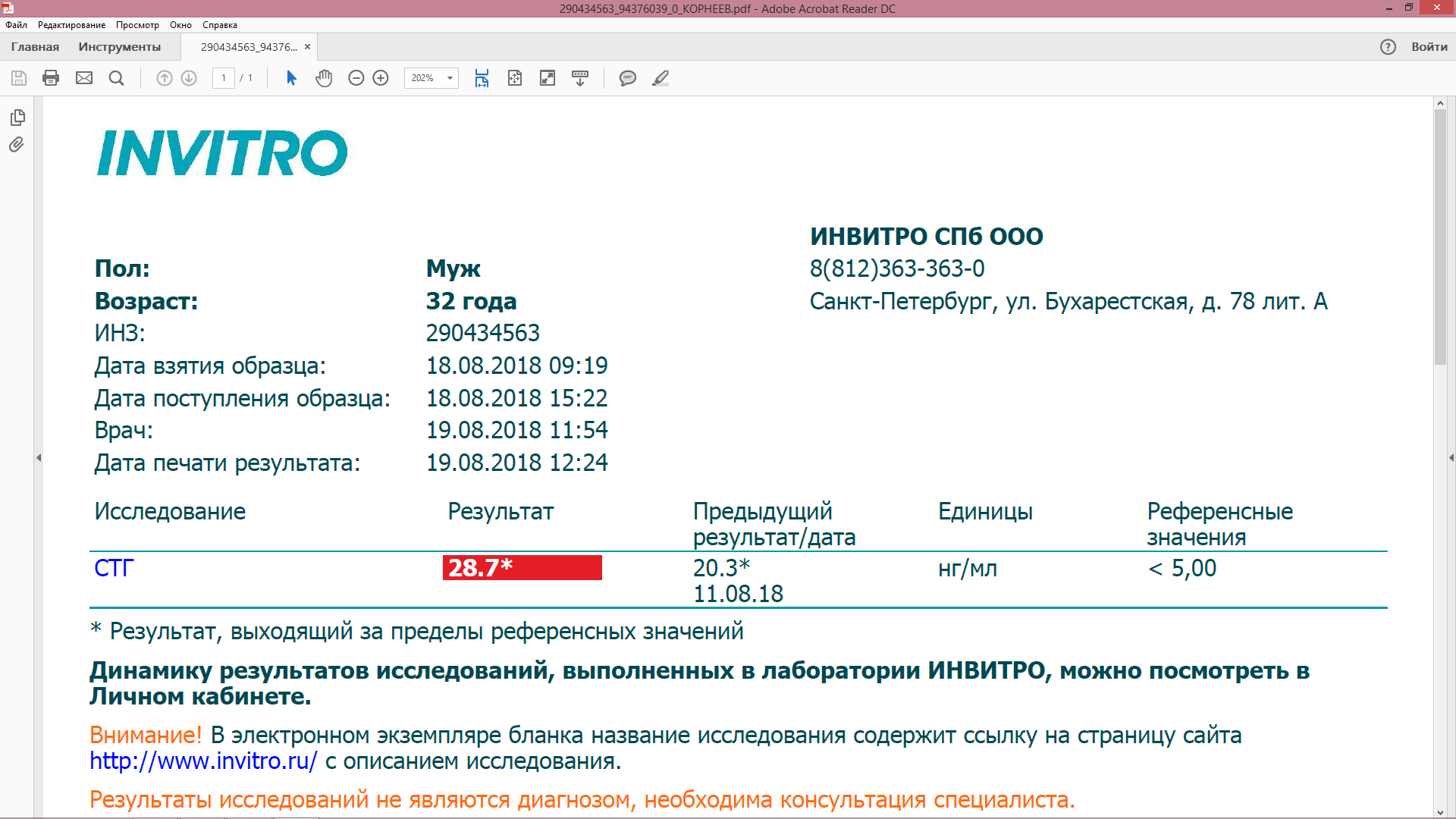This screenshot has width=1456, height=819.
Task: Open page thumbnails panel in sidebar
Action: 17,118
